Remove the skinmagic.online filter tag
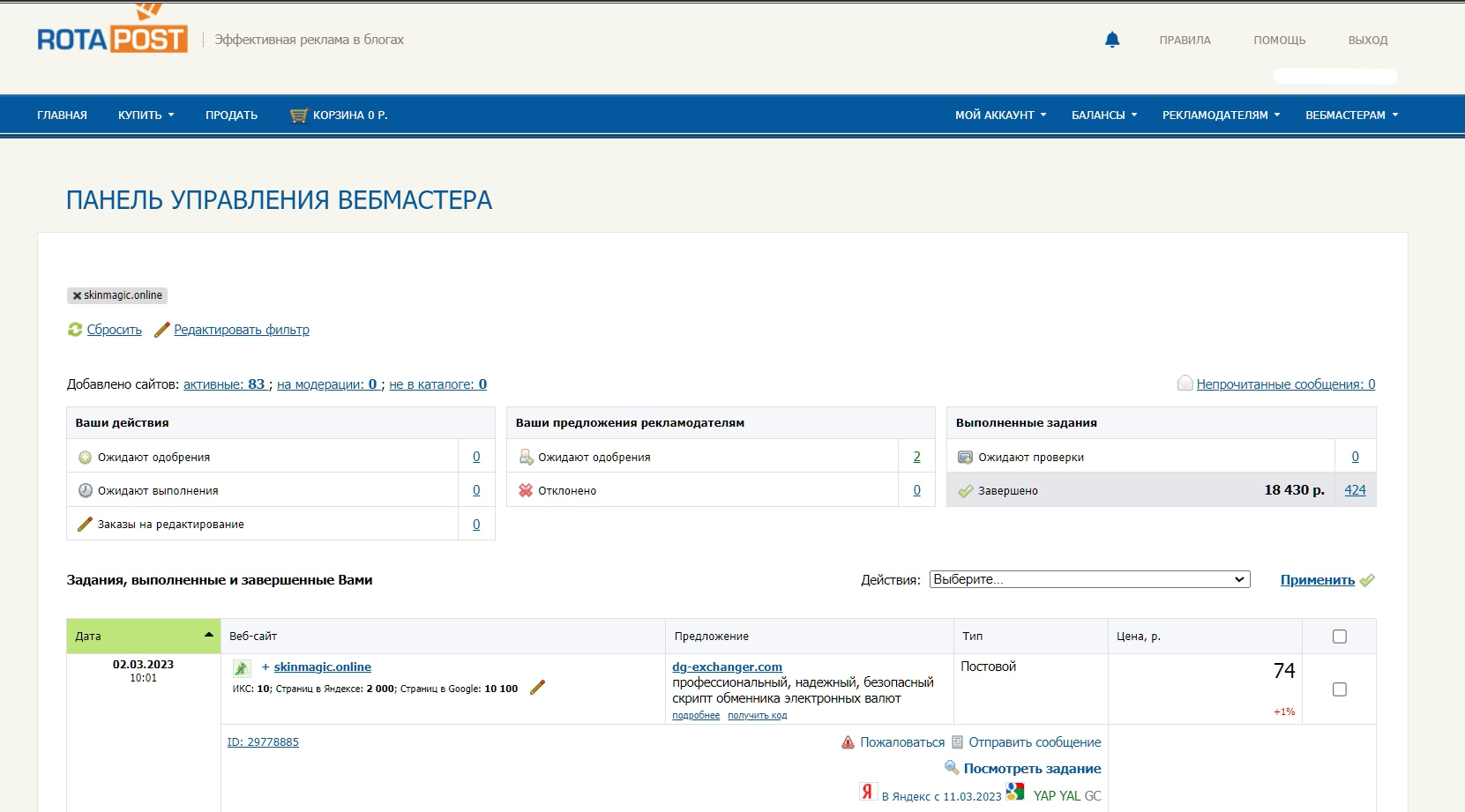 (77, 296)
